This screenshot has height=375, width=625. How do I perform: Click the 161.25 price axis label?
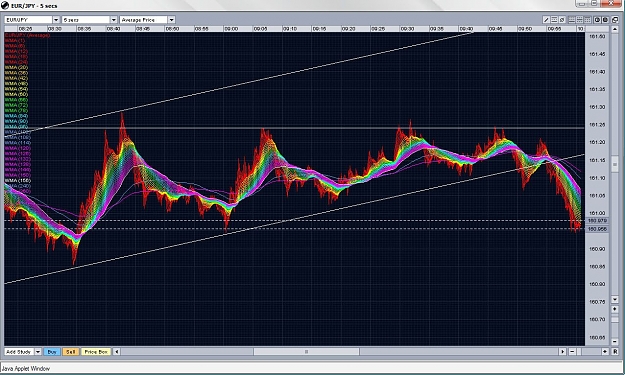tap(597, 125)
